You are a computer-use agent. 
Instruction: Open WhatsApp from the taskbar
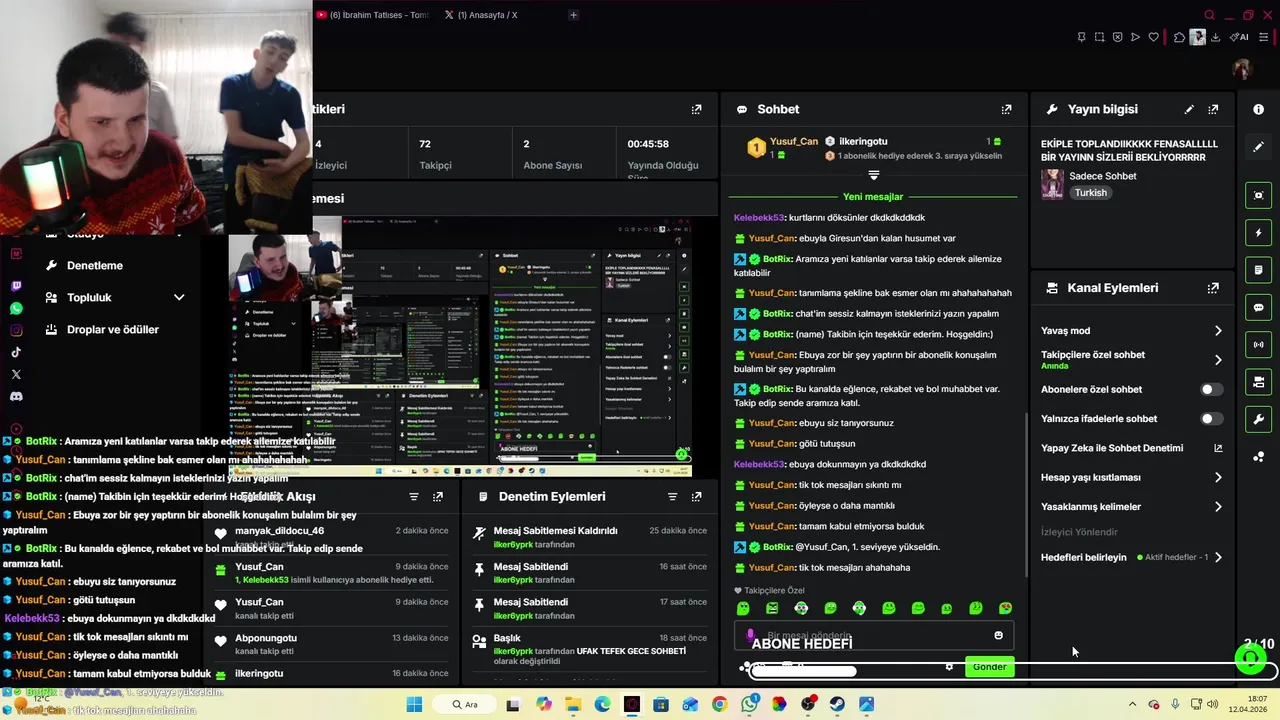pos(750,704)
